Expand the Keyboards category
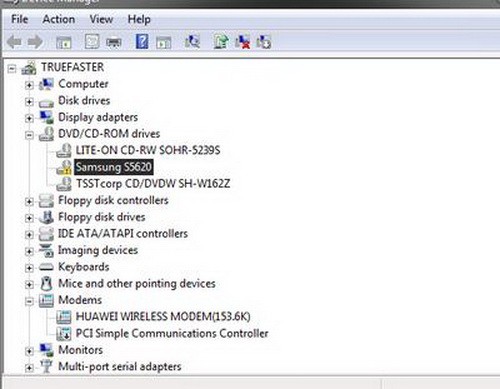 [29, 268]
